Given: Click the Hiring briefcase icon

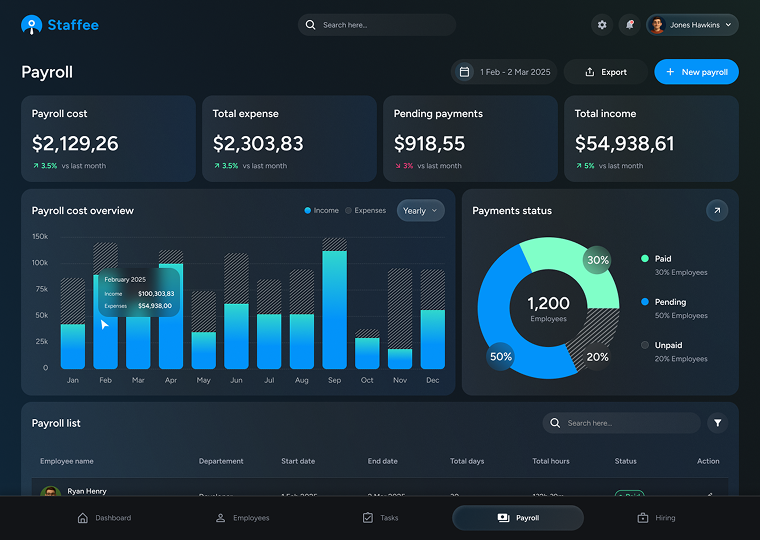Looking at the screenshot, I should (643, 518).
